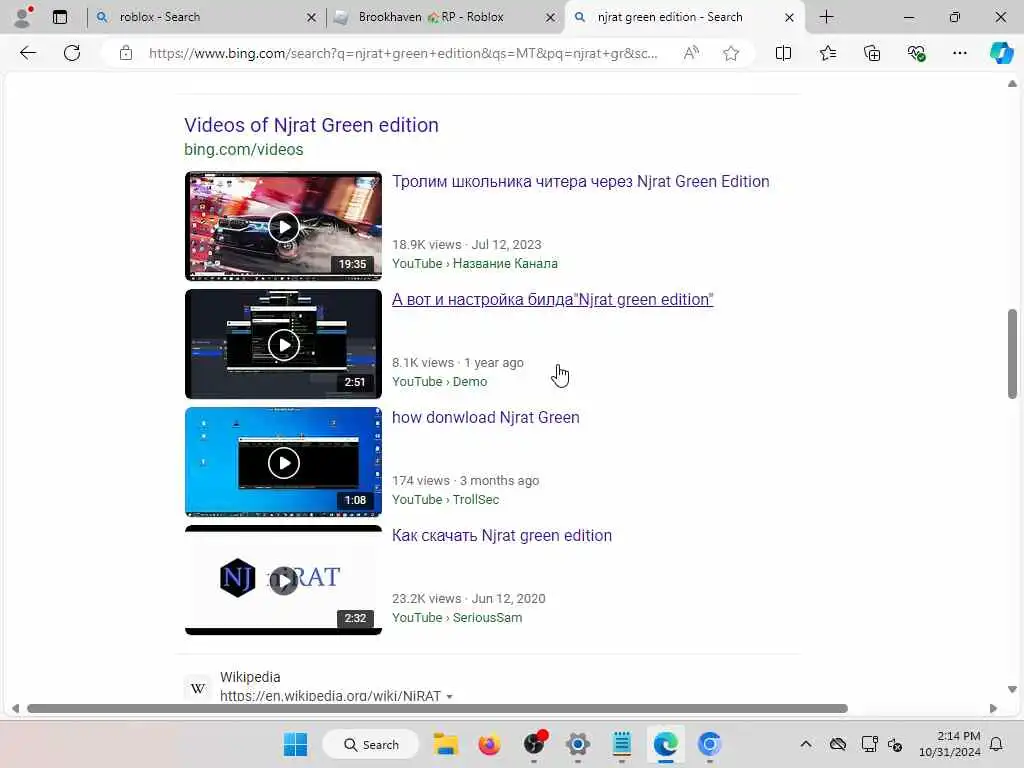Open a new tab with plus button

click(x=827, y=17)
